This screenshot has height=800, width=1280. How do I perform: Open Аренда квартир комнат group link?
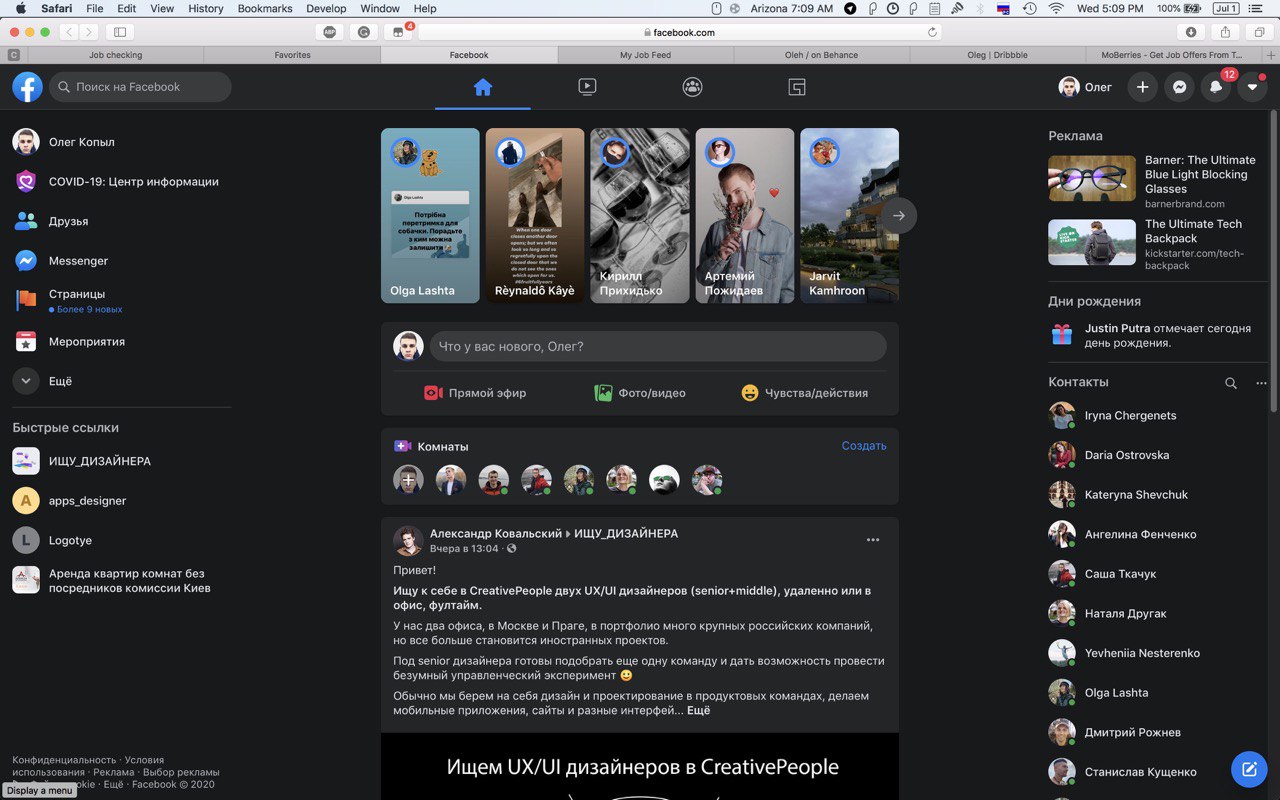121,580
